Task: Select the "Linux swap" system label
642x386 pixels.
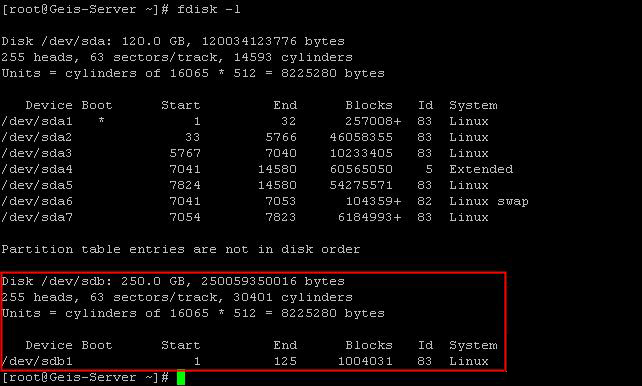Action: click(x=489, y=201)
